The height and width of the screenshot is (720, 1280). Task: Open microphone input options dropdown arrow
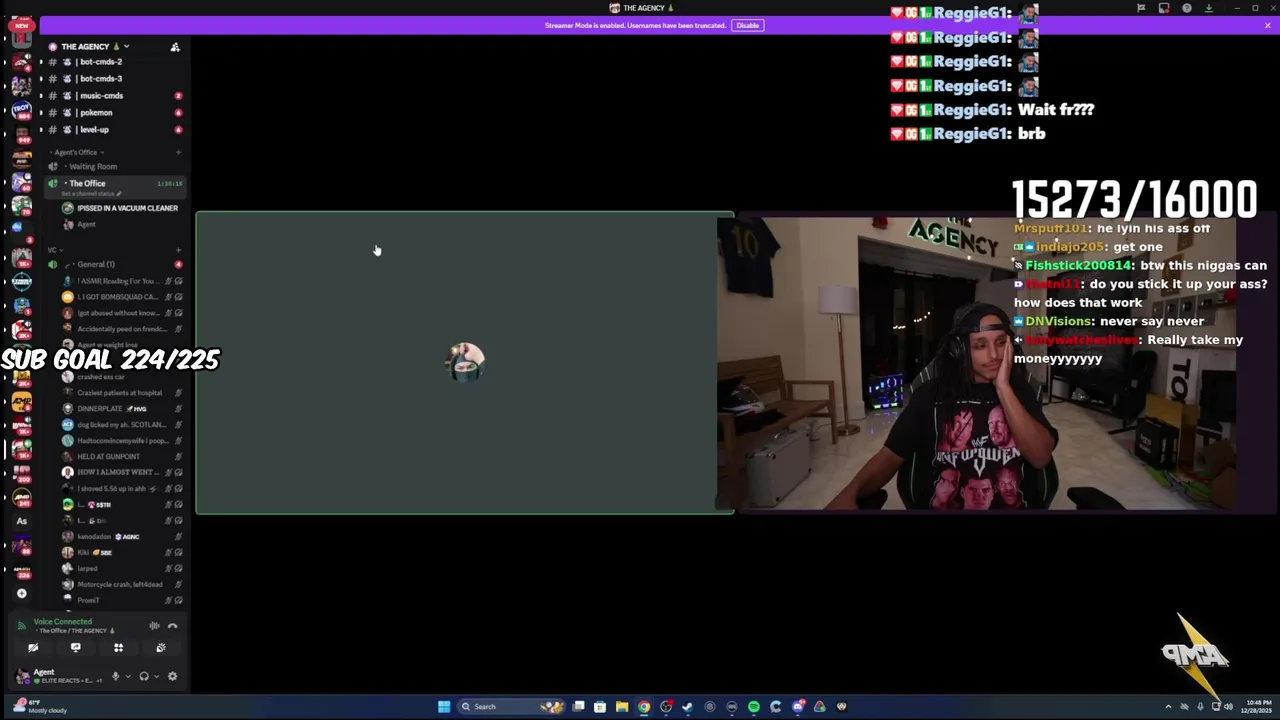(127, 677)
